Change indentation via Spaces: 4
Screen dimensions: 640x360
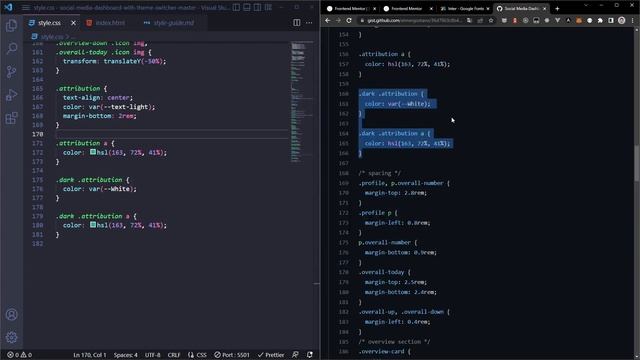pyautogui.click(x=125, y=355)
